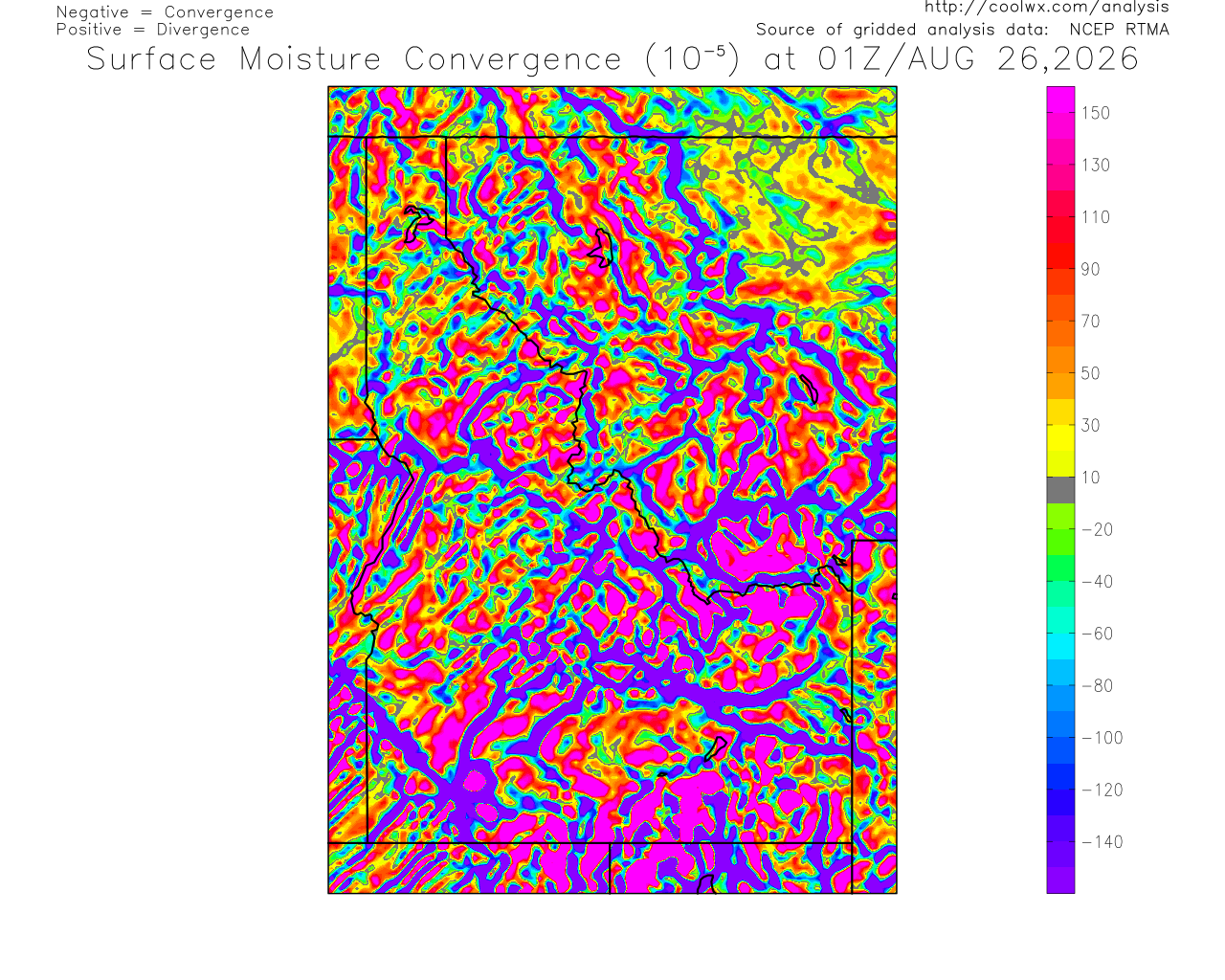The width and height of the screenshot is (1225, 980).
Task: Click the -120 label on the color scale
Action: (1102, 791)
